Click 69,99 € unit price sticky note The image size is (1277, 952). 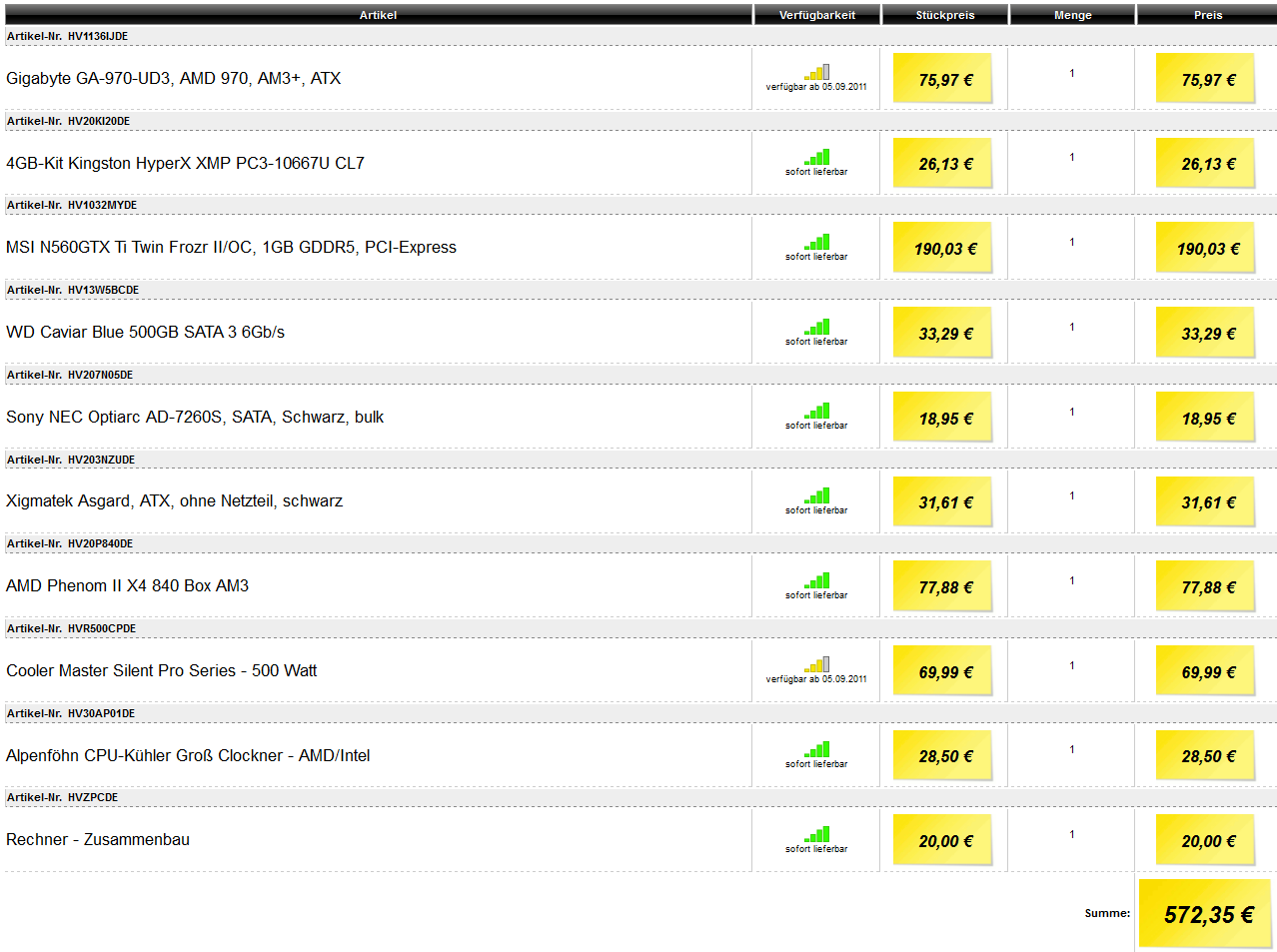tap(942, 670)
